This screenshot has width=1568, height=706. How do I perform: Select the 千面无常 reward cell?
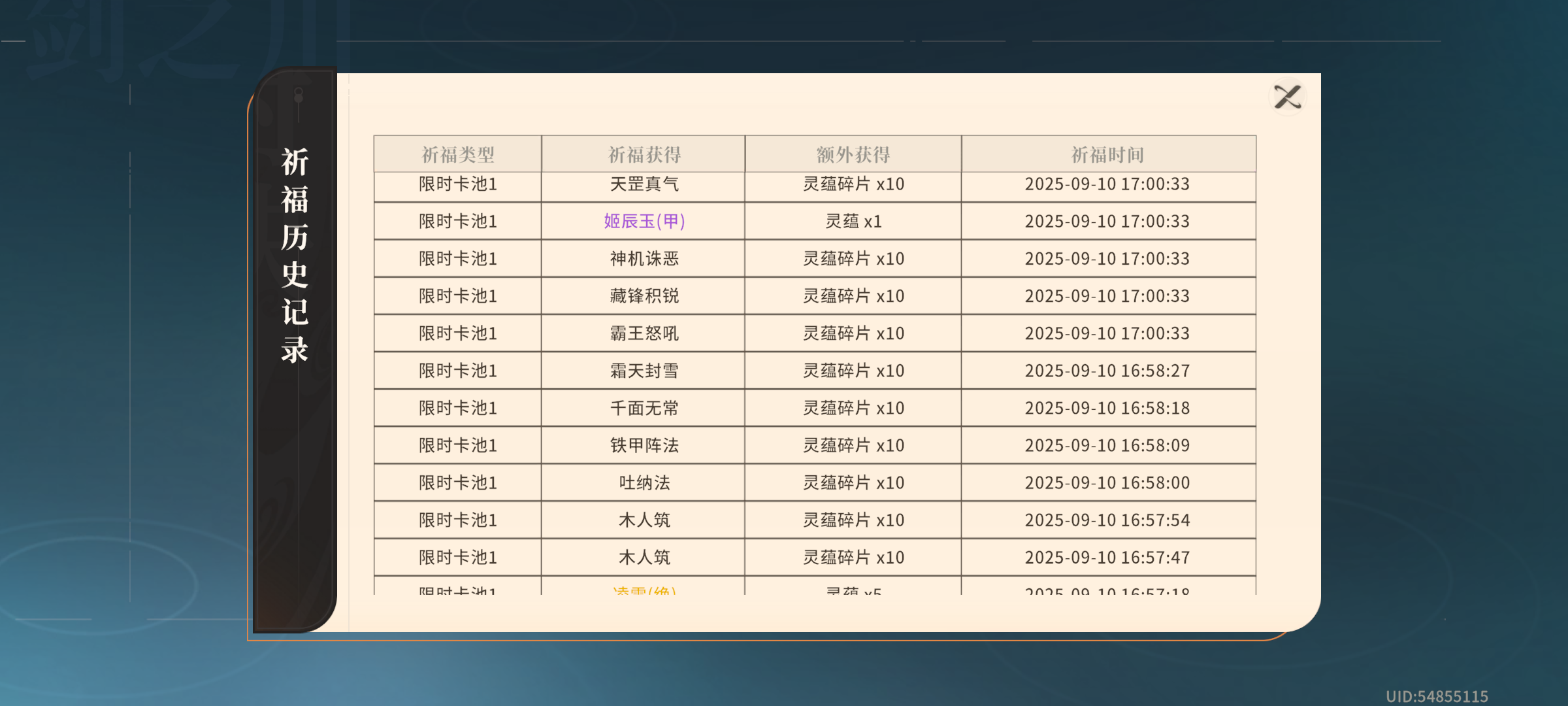pos(644,408)
